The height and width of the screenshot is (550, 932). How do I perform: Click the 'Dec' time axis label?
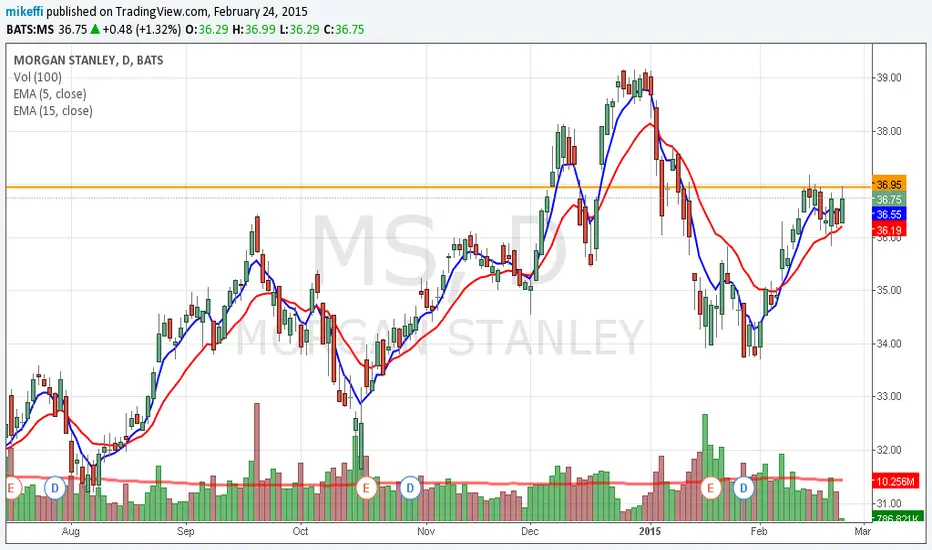pos(530,531)
